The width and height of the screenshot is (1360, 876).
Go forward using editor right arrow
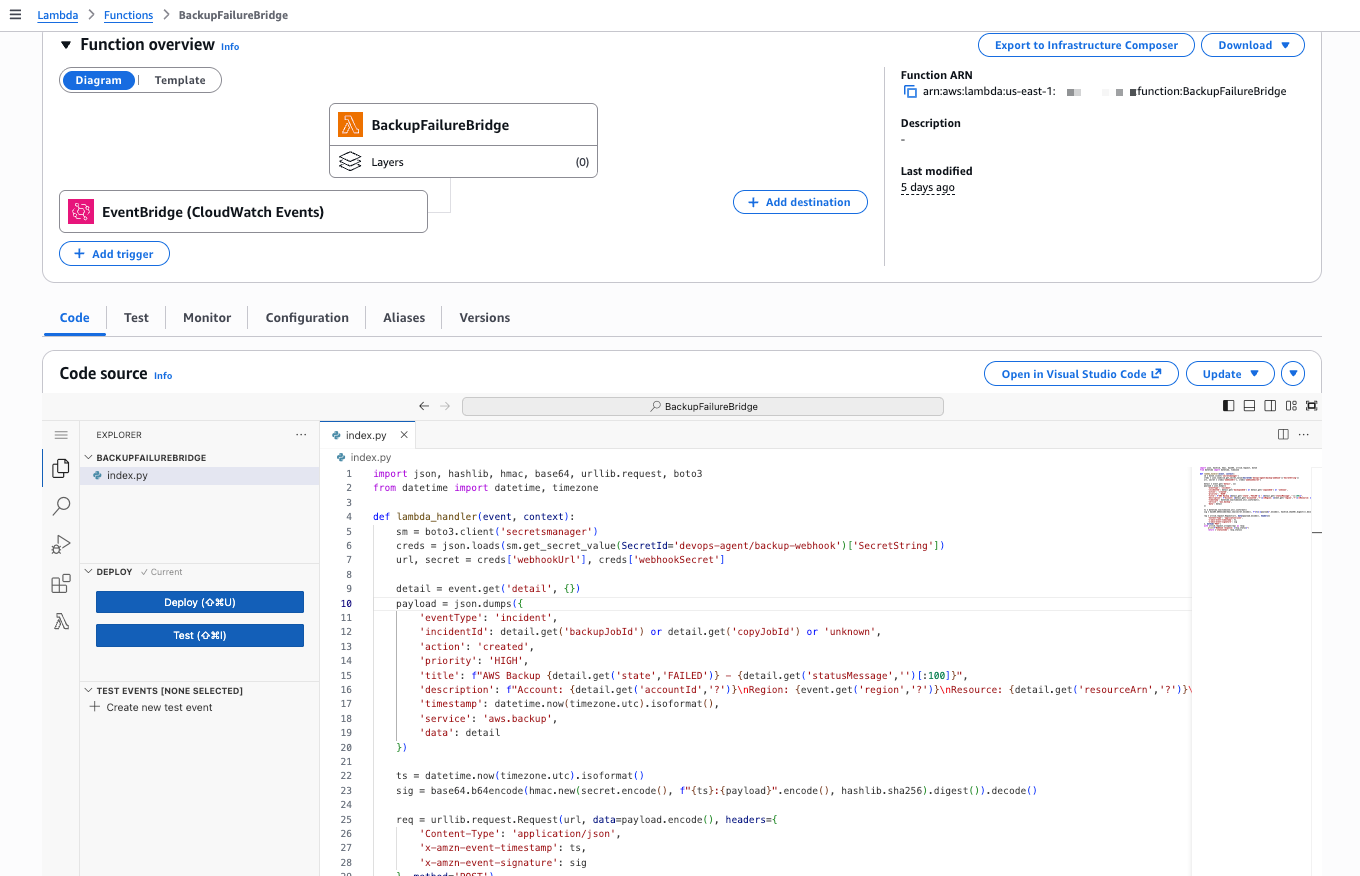[446, 407]
